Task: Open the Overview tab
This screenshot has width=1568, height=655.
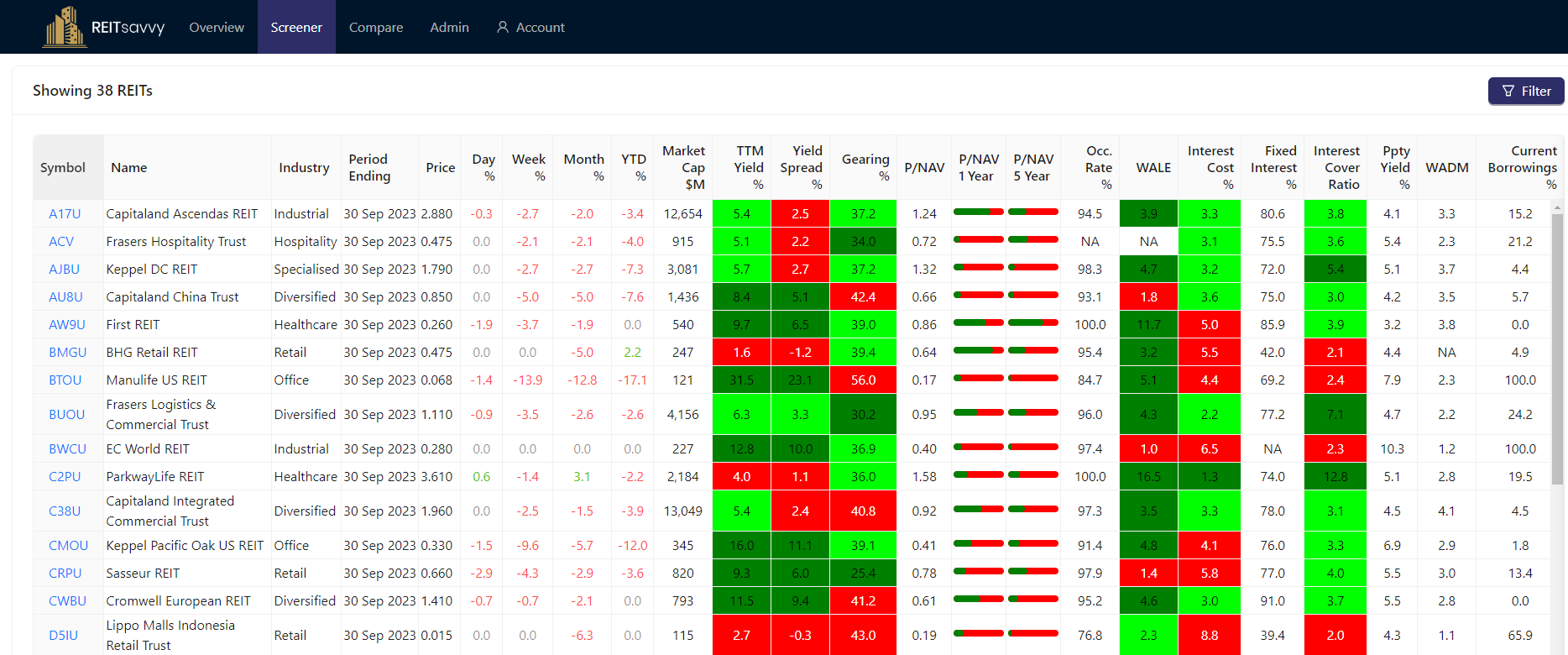Action: pos(217,28)
